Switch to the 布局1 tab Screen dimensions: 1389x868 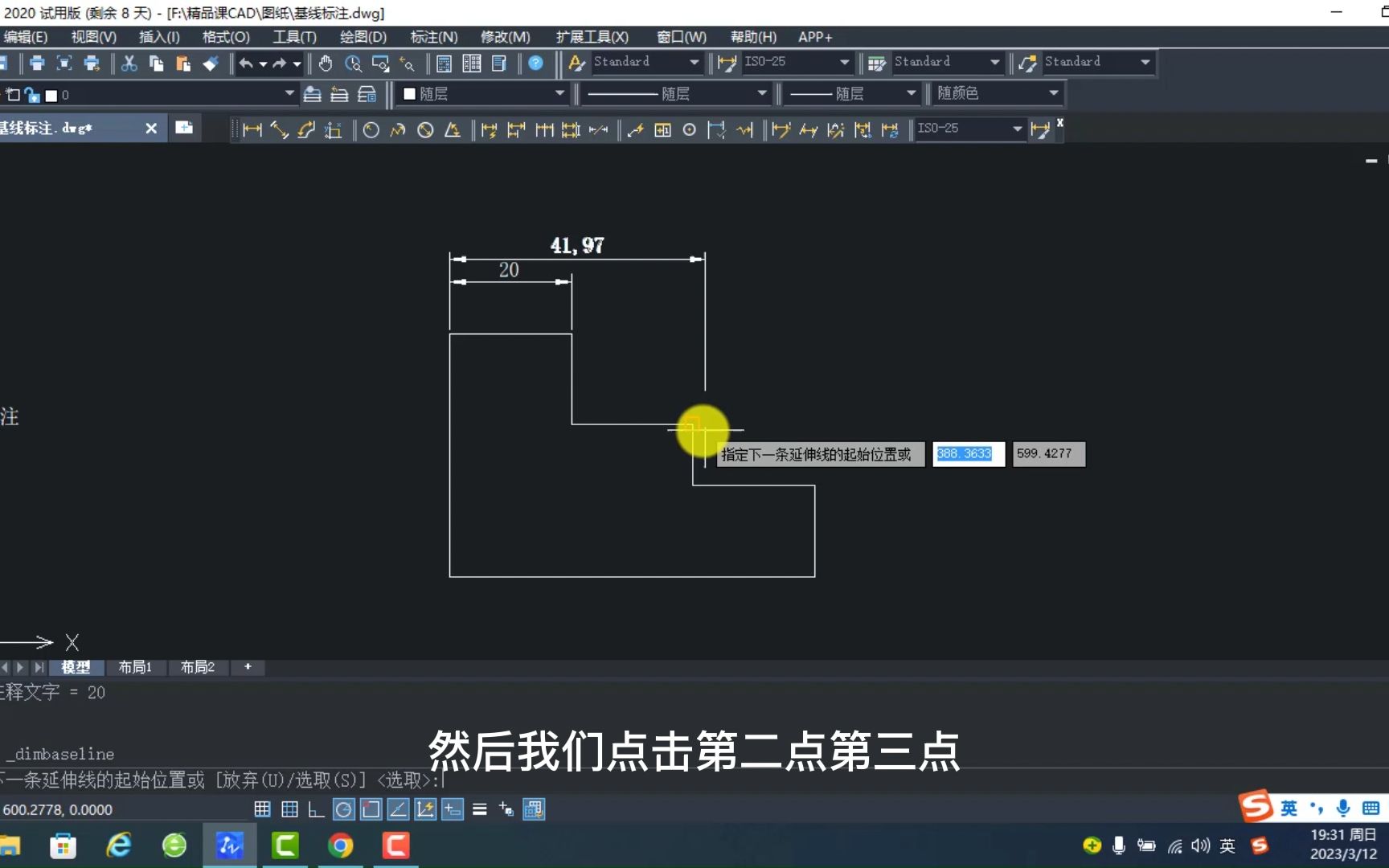point(135,667)
